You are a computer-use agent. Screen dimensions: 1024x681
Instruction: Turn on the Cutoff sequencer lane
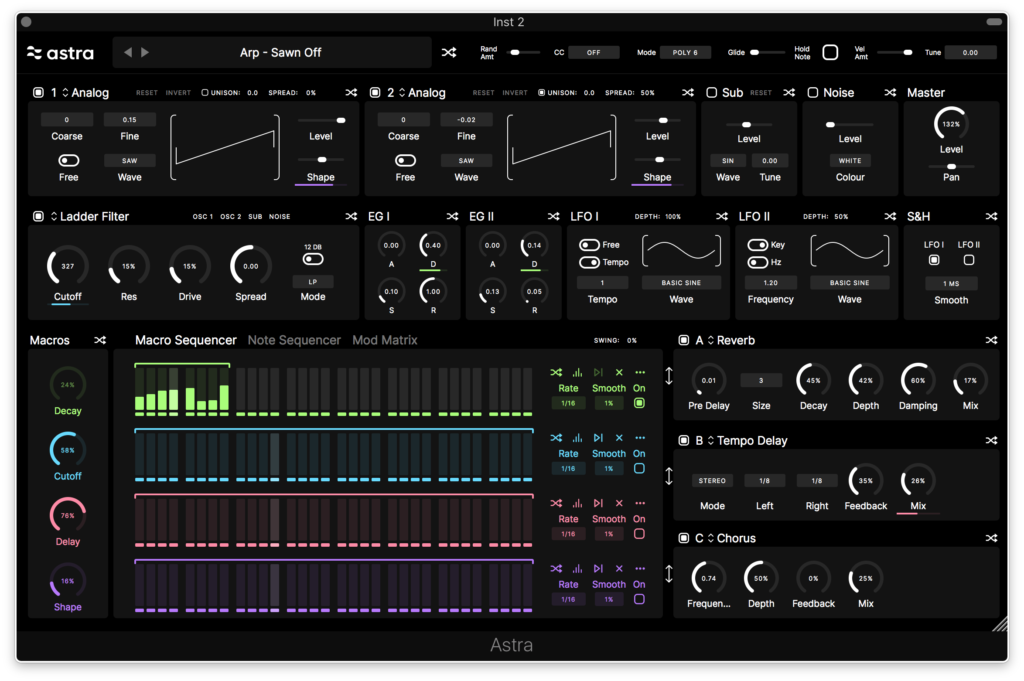(639, 468)
